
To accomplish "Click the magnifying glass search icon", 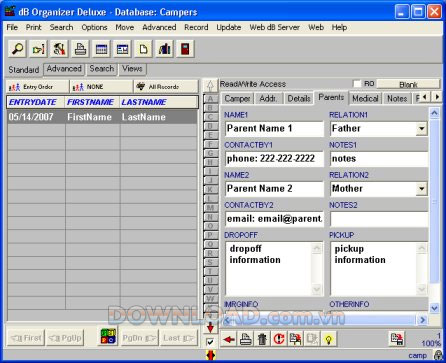I will (17, 49).
